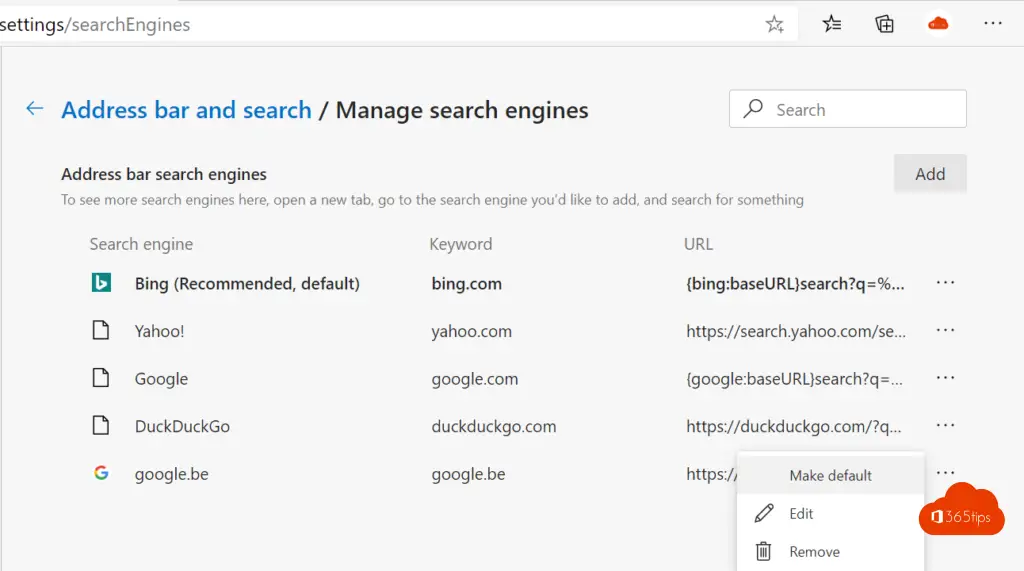1024x571 pixels.
Task: Click the bing.com keyword
Action: 466,284
